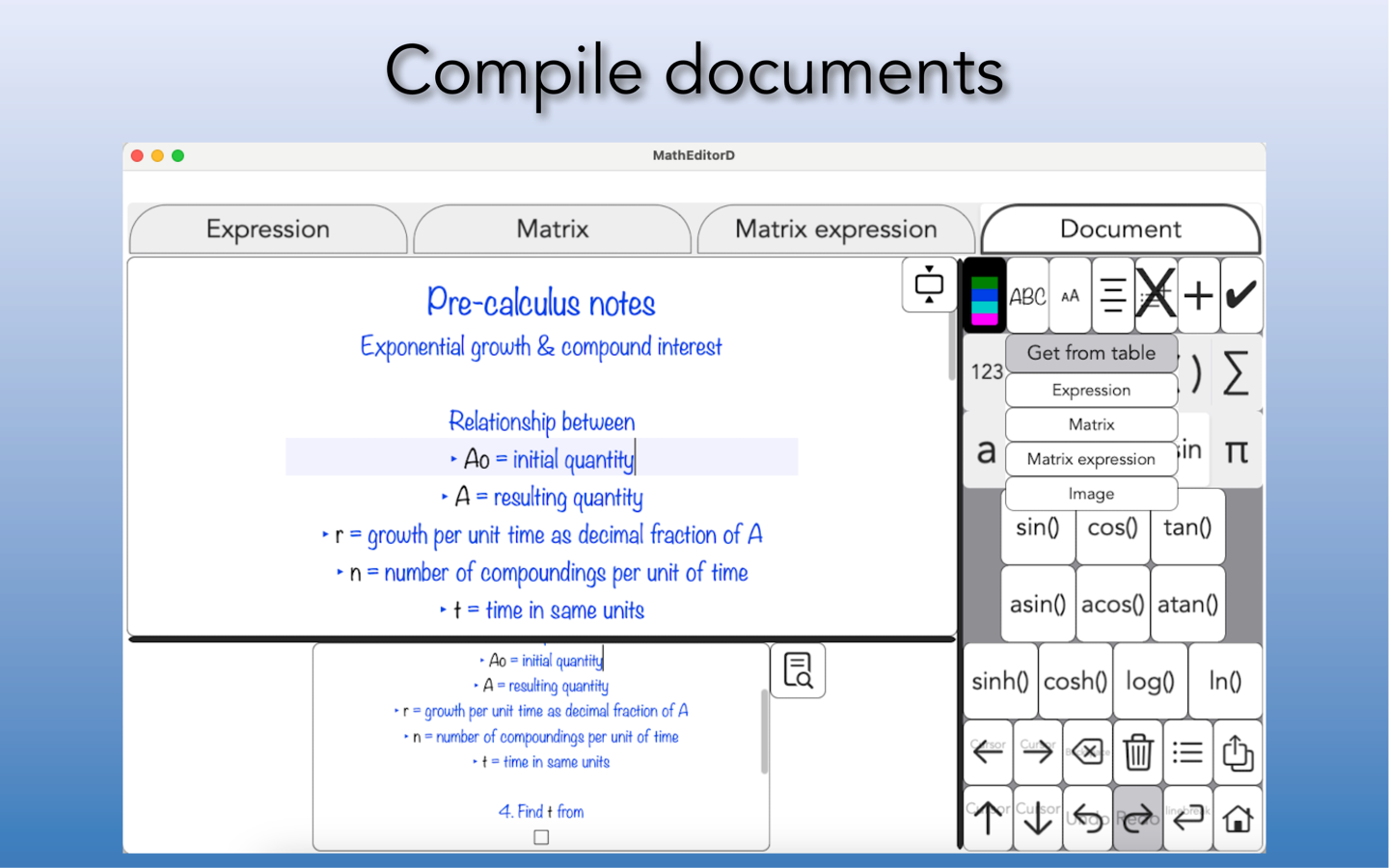The height and width of the screenshot is (868, 1389).
Task: Click the preview pane vertical scrollbar
Action: click(764, 732)
